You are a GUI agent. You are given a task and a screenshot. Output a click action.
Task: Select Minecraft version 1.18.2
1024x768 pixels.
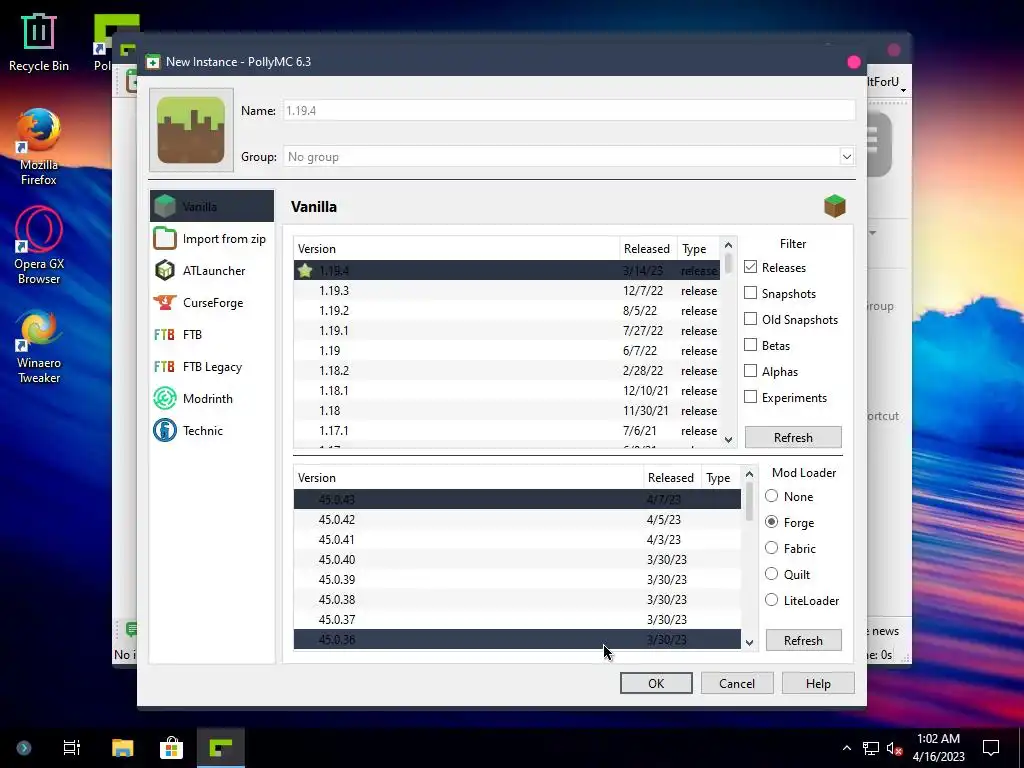(507, 370)
